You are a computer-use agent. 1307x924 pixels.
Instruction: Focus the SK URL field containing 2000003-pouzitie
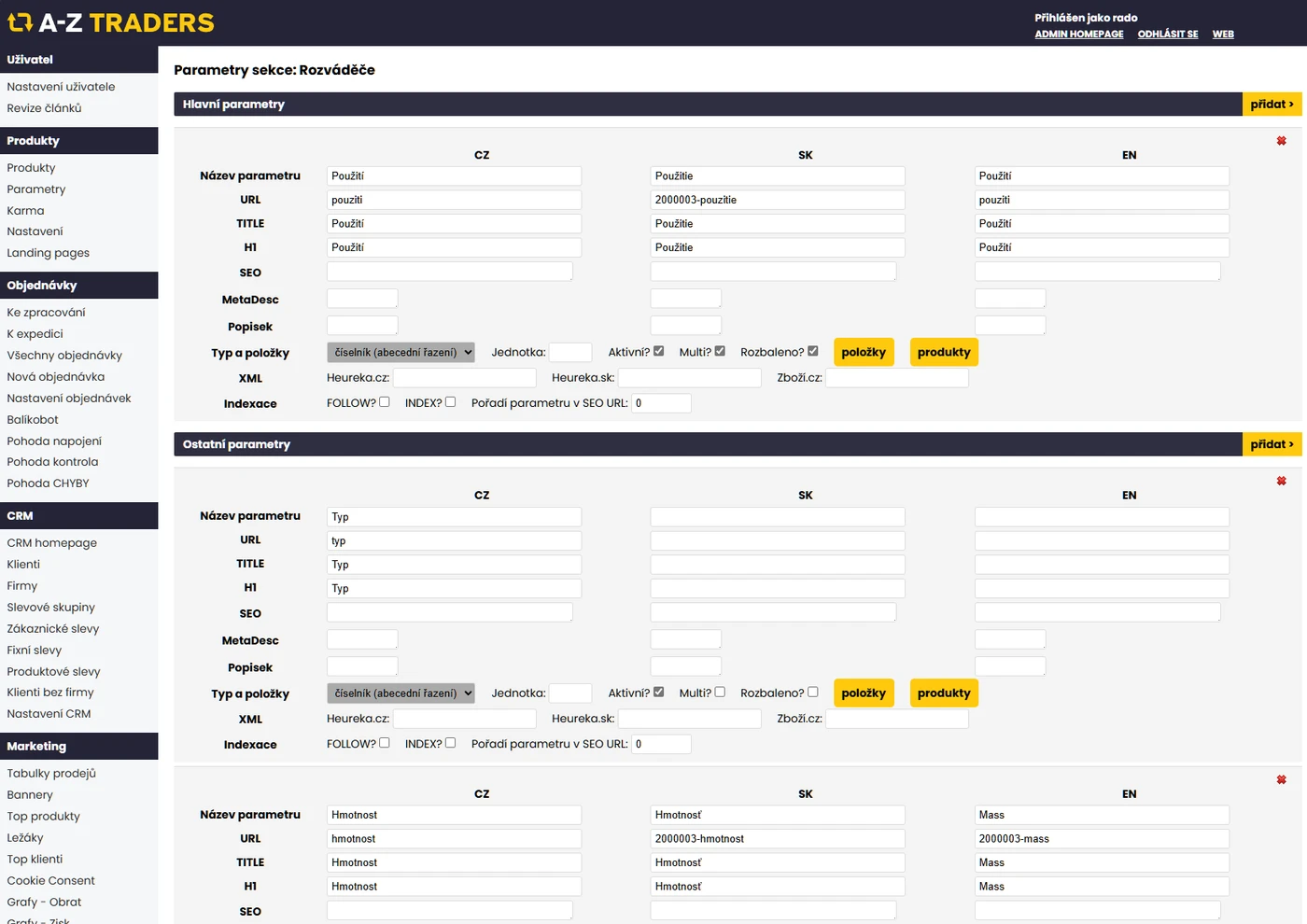(777, 200)
